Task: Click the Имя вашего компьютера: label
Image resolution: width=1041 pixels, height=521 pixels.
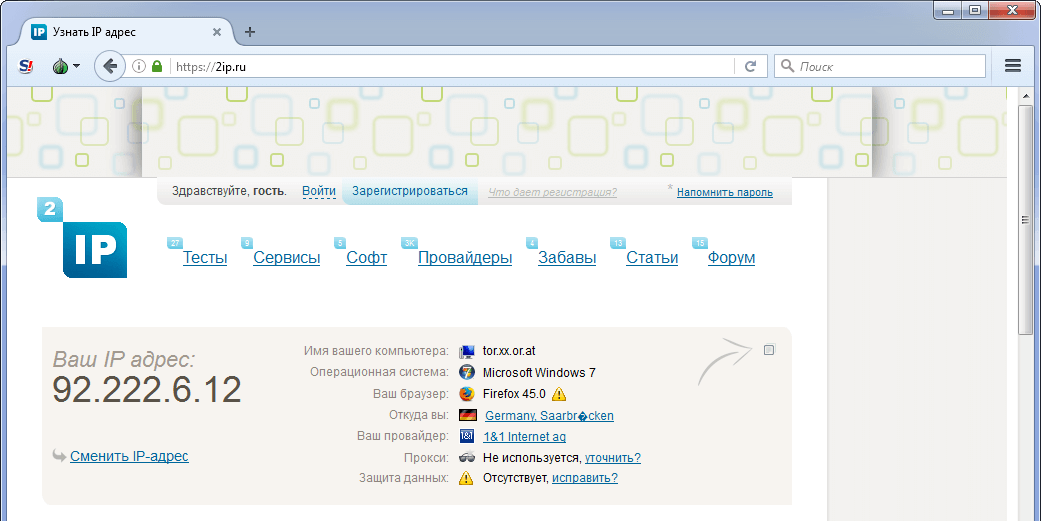Action: [x=376, y=351]
